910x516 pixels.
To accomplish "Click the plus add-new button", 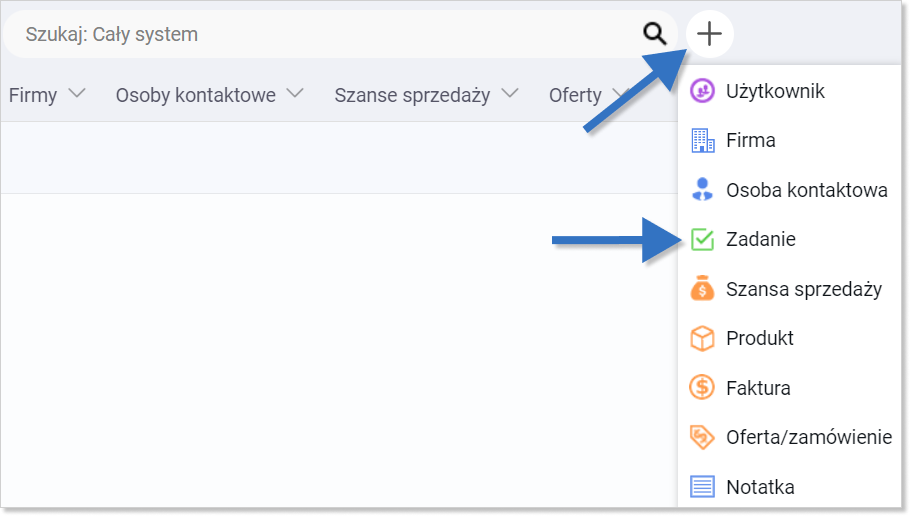I will coord(709,34).
